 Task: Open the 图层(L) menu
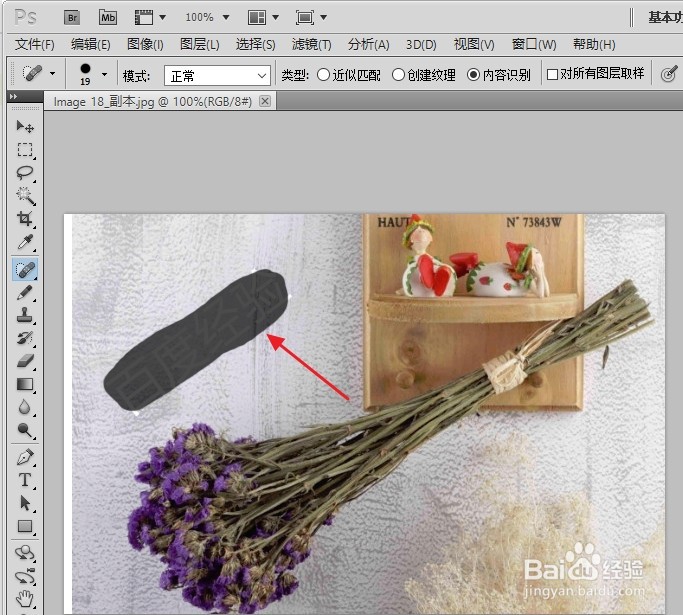pos(199,44)
